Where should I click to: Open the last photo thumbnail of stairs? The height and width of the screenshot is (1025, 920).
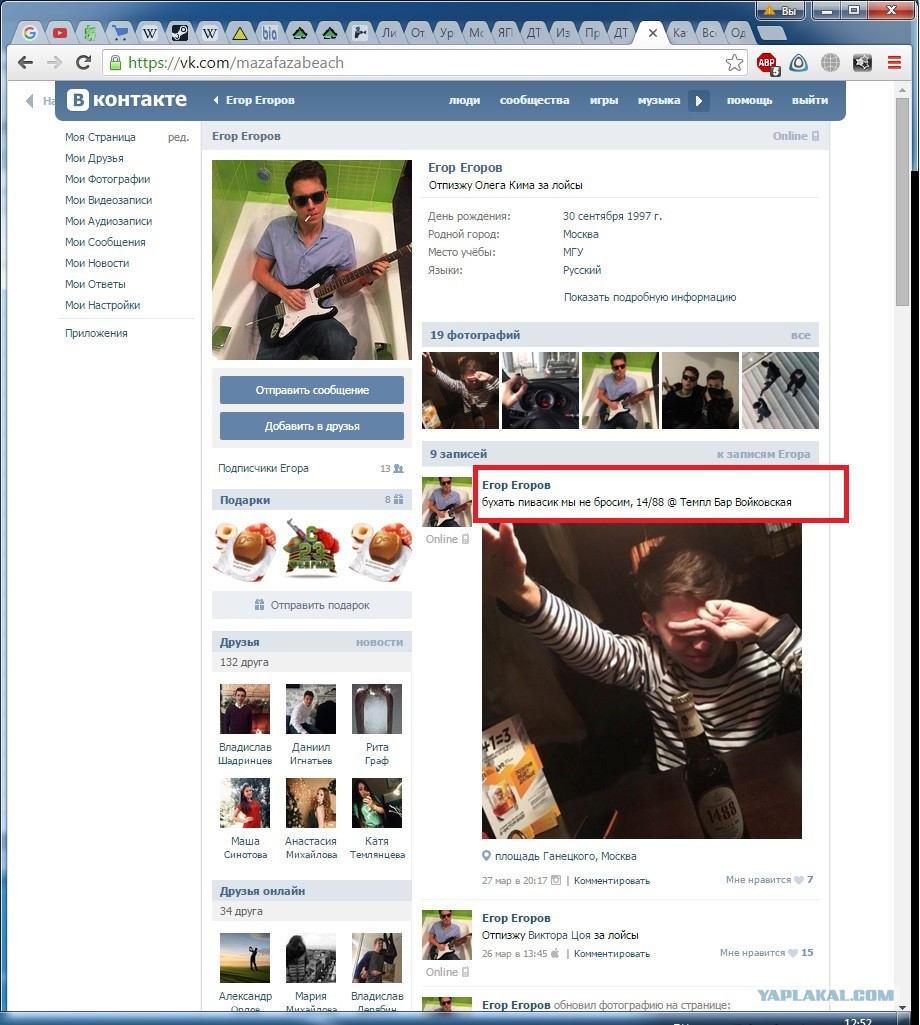click(x=780, y=390)
